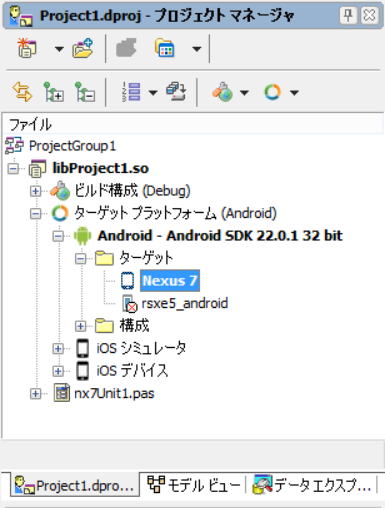Click the grayed-out remove project icon

click(x=126, y=49)
